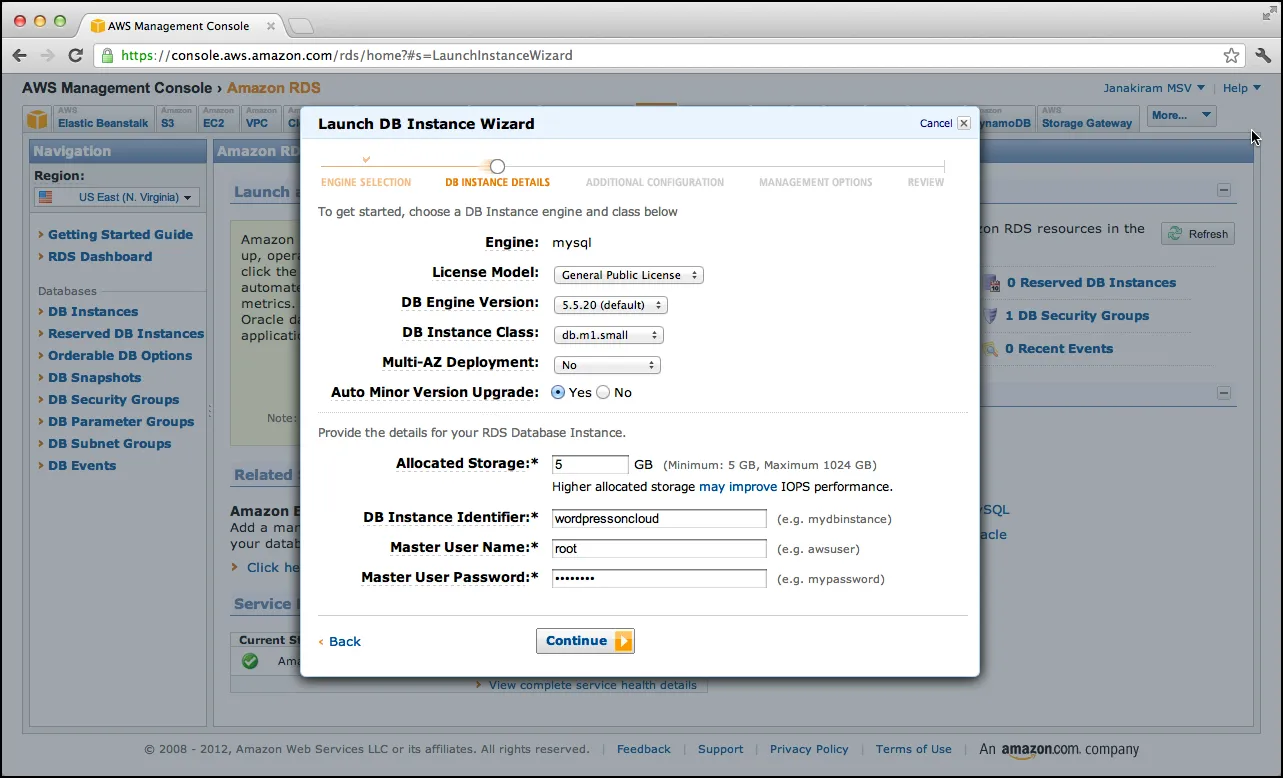Open Support link in footer
Screen dimensions: 1283x778
(x=720, y=749)
